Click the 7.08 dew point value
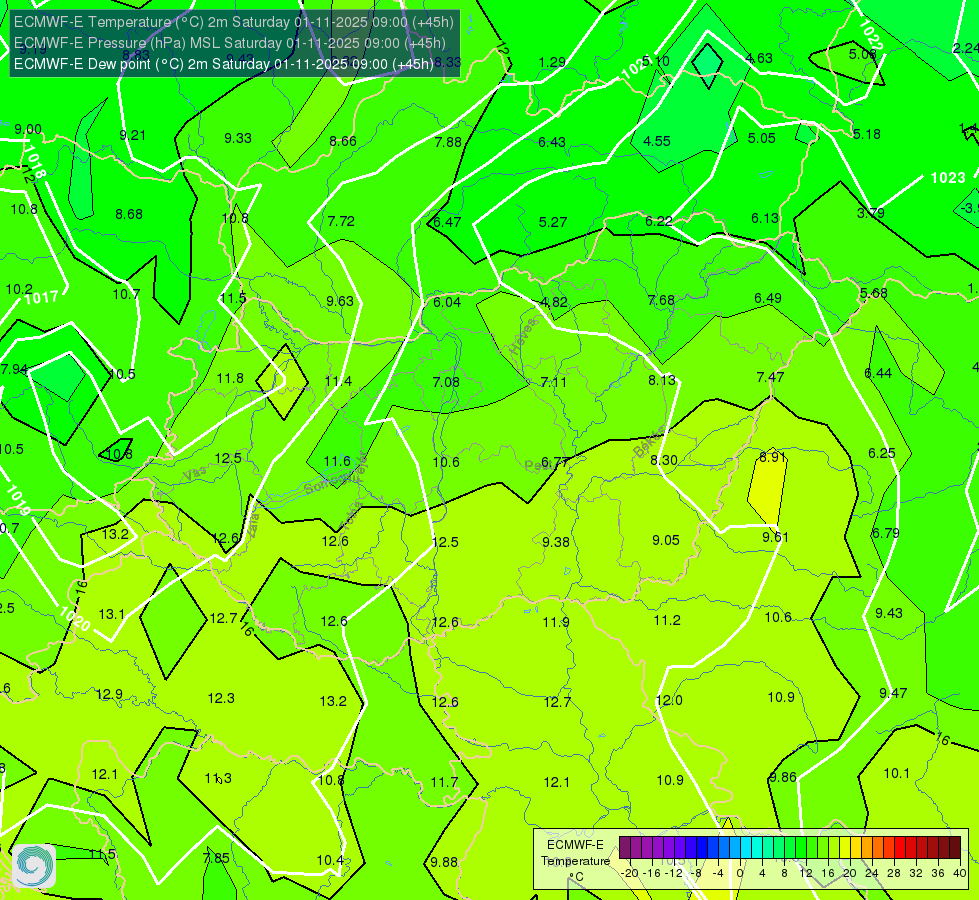Image resolution: width=979 pixels, height=900 pixels. point(446,382)
